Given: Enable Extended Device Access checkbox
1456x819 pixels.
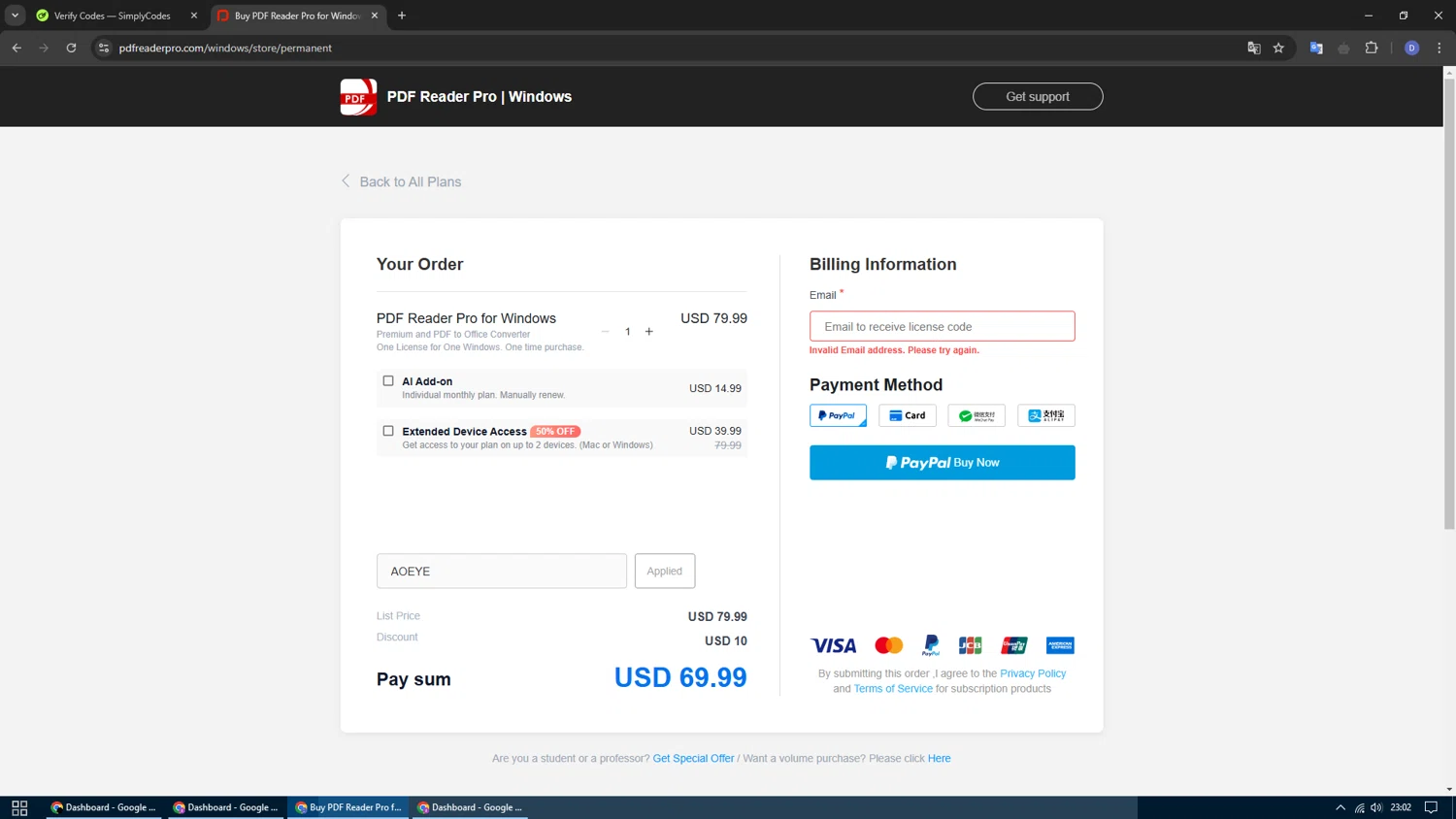Looking at the screenshot, I should pyautogui.click(x=388, y=431).
